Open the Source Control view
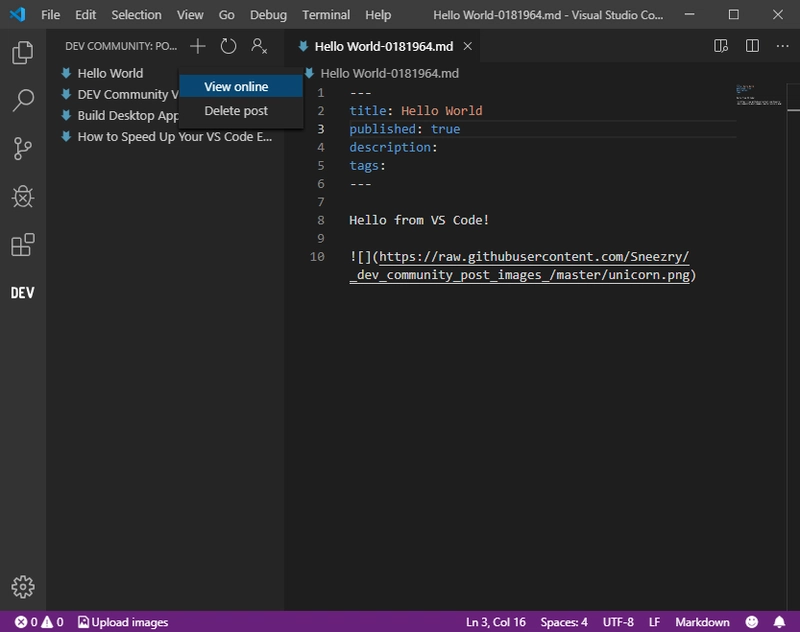 (x=22, y=148)
